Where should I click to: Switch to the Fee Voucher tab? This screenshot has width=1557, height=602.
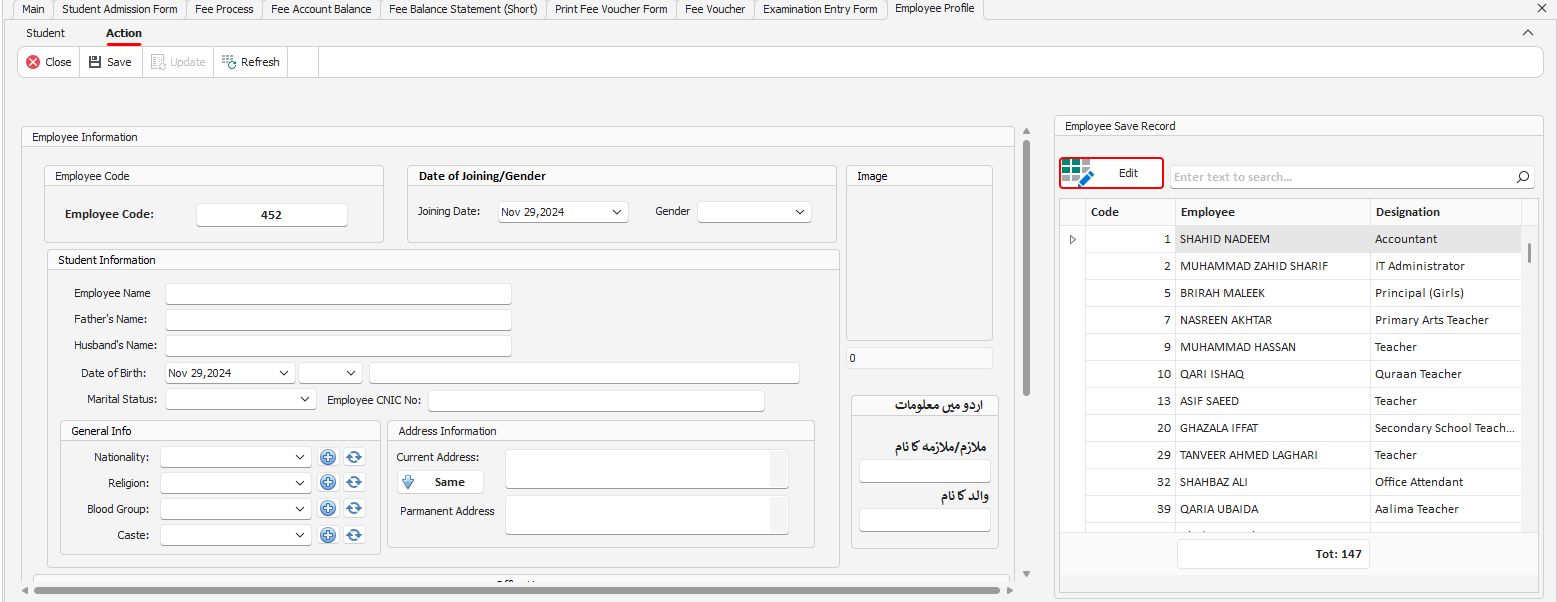tap(714, 9)
